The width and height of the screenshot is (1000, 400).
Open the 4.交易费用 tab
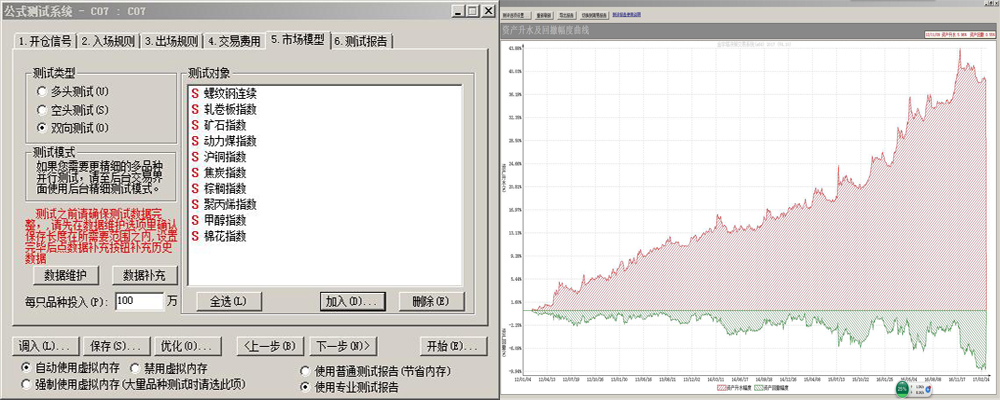pos(235,41)
